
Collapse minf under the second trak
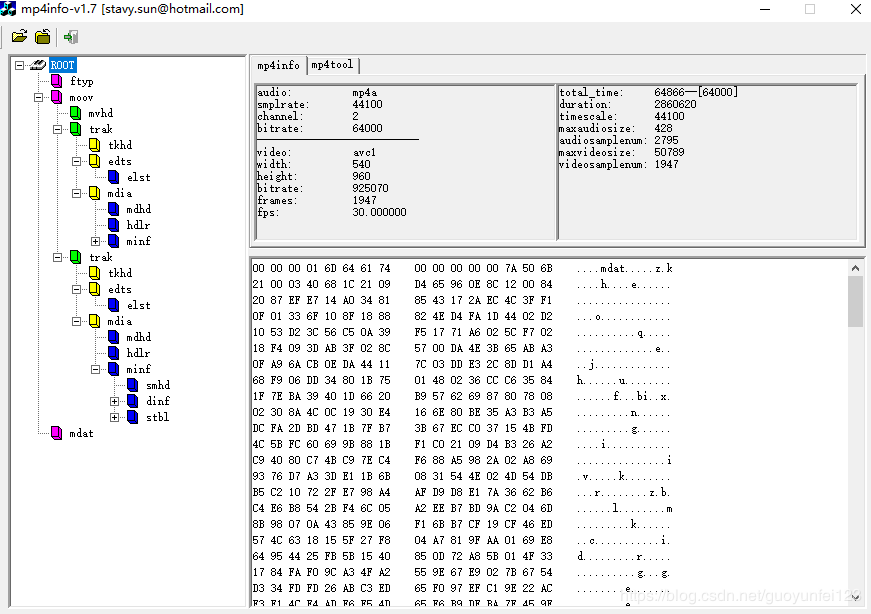[96, 370]
